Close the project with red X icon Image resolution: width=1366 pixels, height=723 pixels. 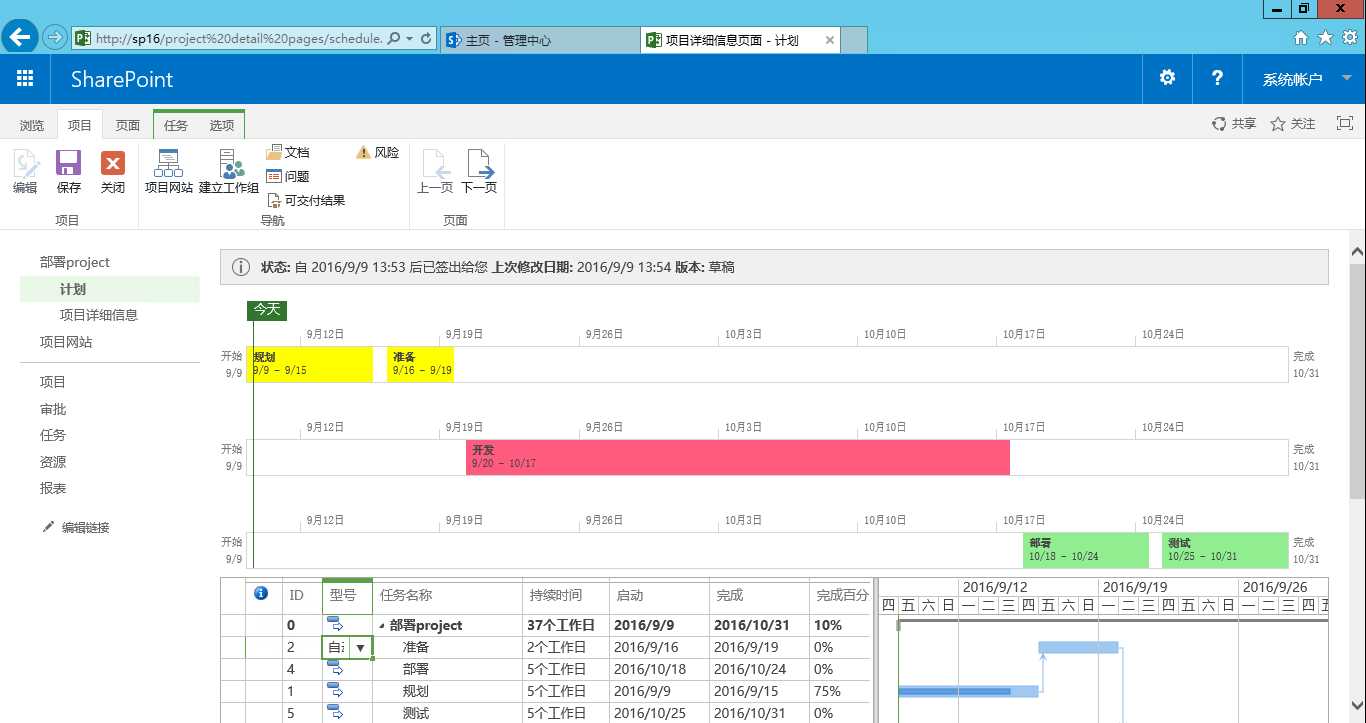tap(113, 171)
